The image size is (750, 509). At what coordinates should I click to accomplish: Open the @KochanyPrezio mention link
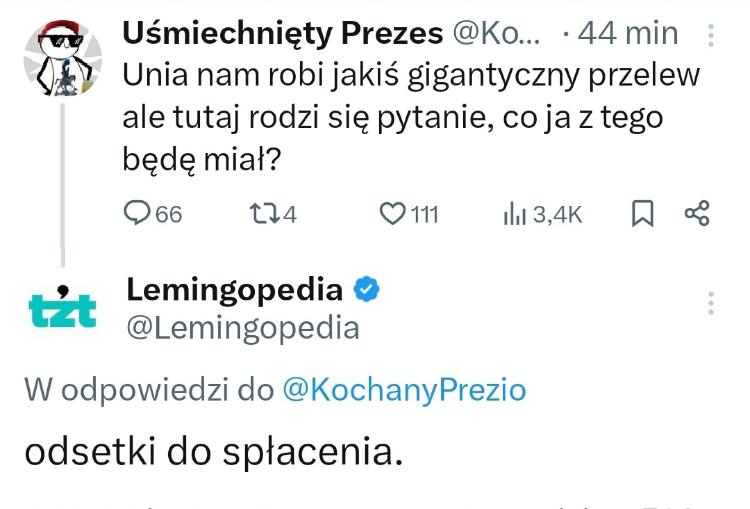[x=404, y=390]
